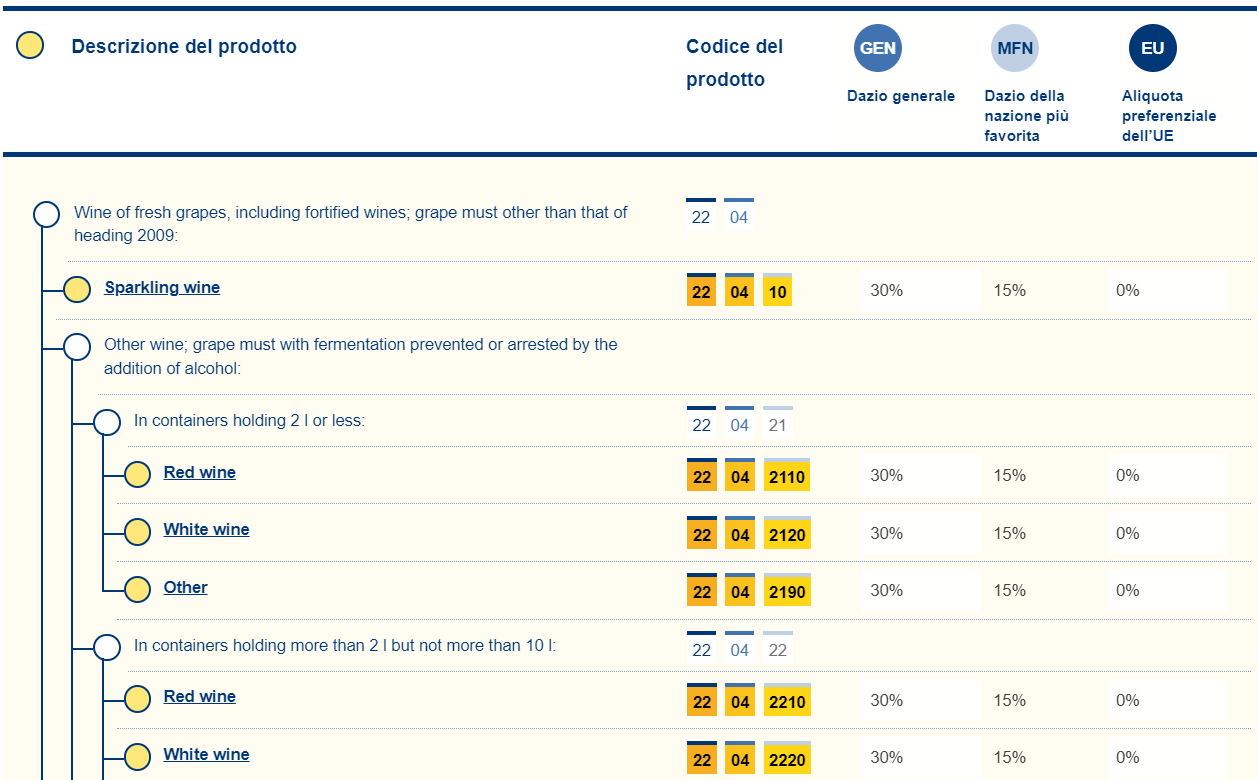Image resolution: width=1257 pixels, height=780 pixels.
Task: Click the MFN most favoured nation icon
Action: tap(1015, 48)
